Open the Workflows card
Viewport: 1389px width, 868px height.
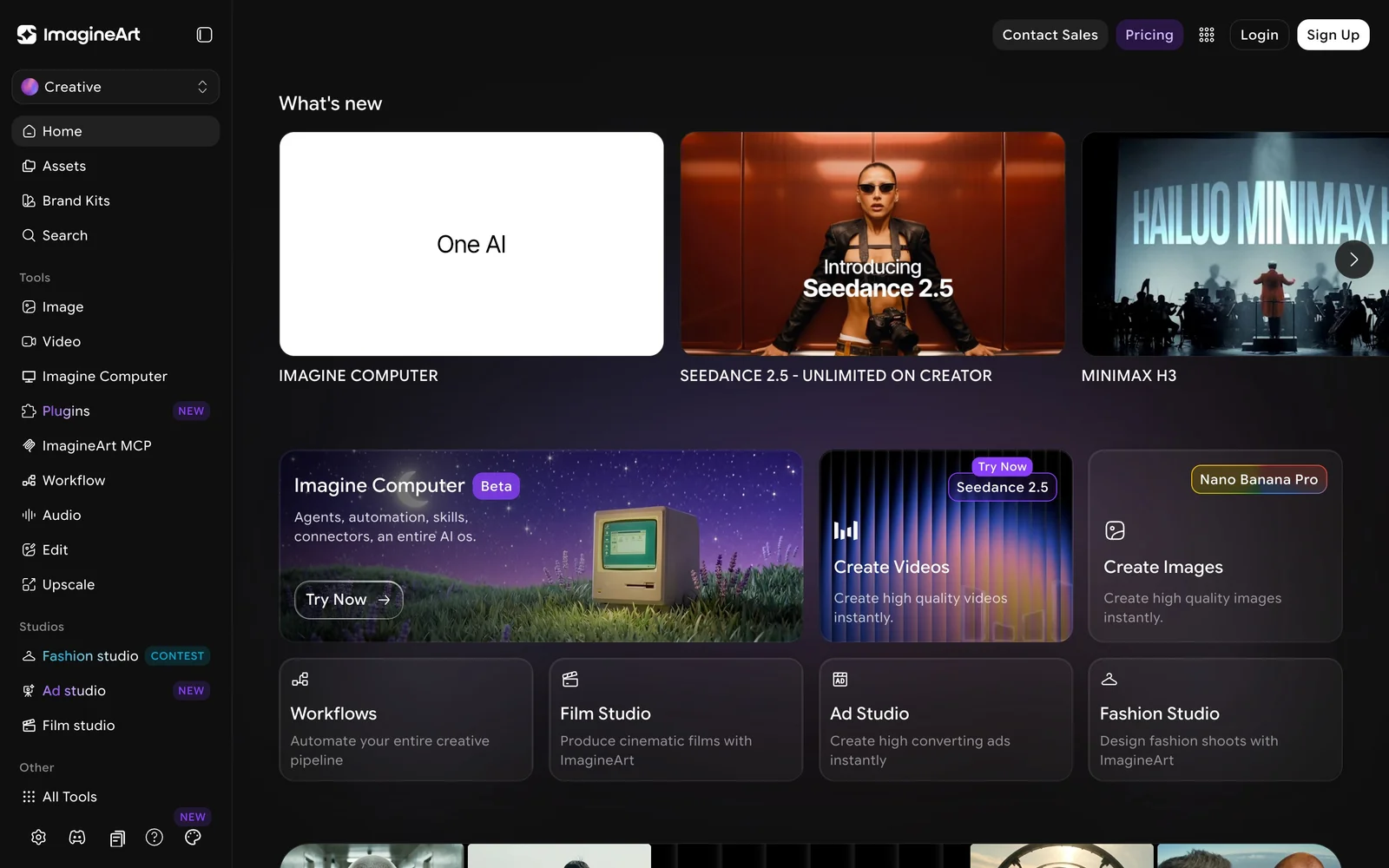406,720
